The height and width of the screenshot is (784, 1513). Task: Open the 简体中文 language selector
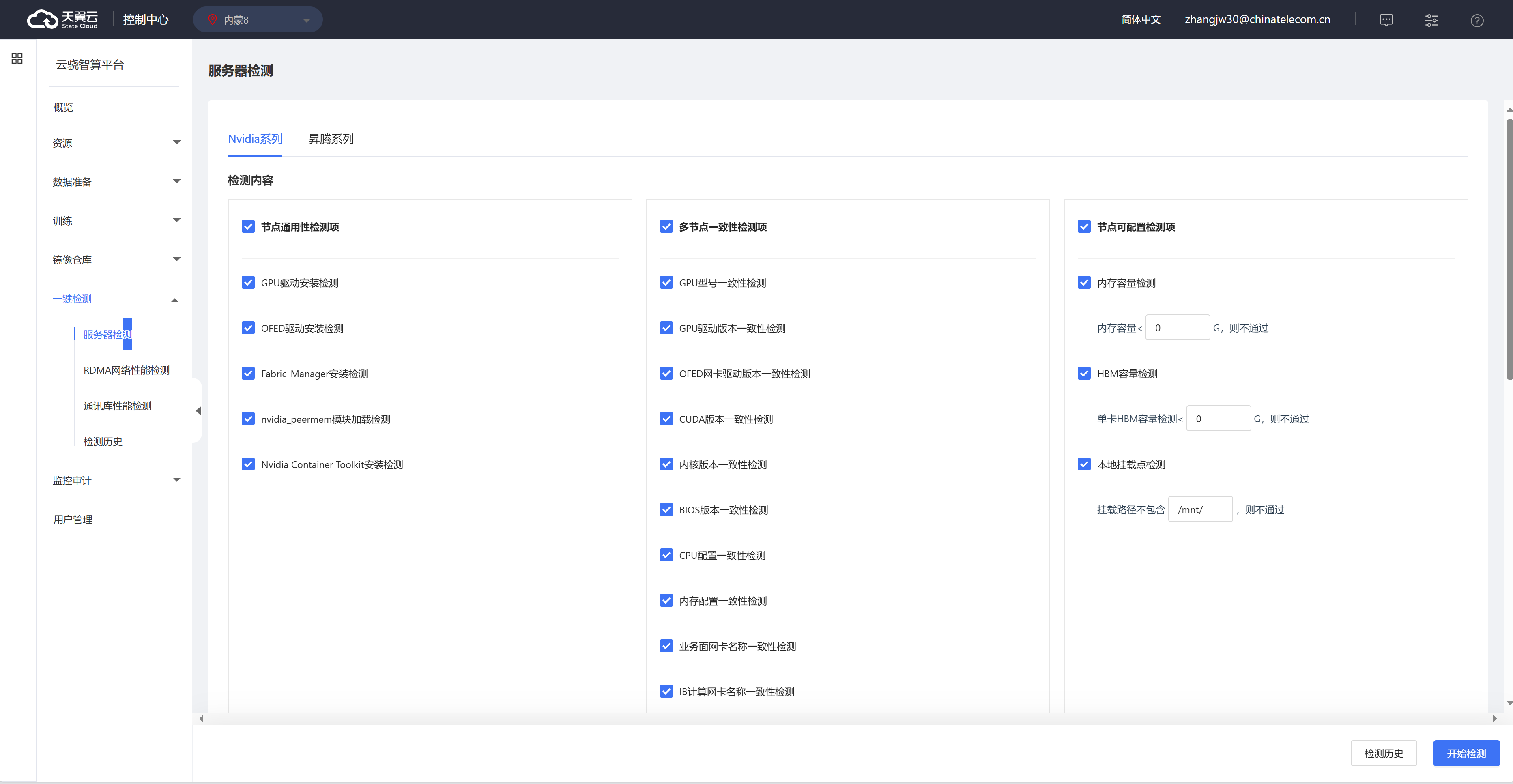click(1141, 19)
